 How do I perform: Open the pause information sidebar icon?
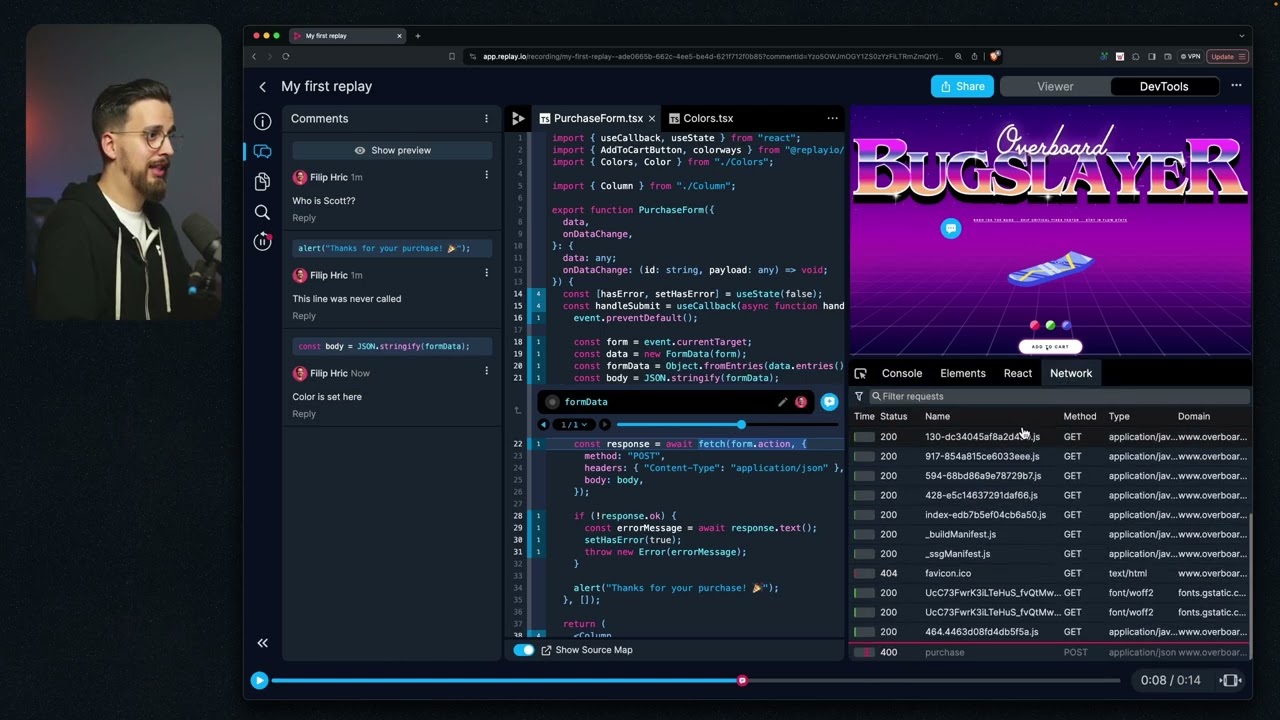[262, 241]
